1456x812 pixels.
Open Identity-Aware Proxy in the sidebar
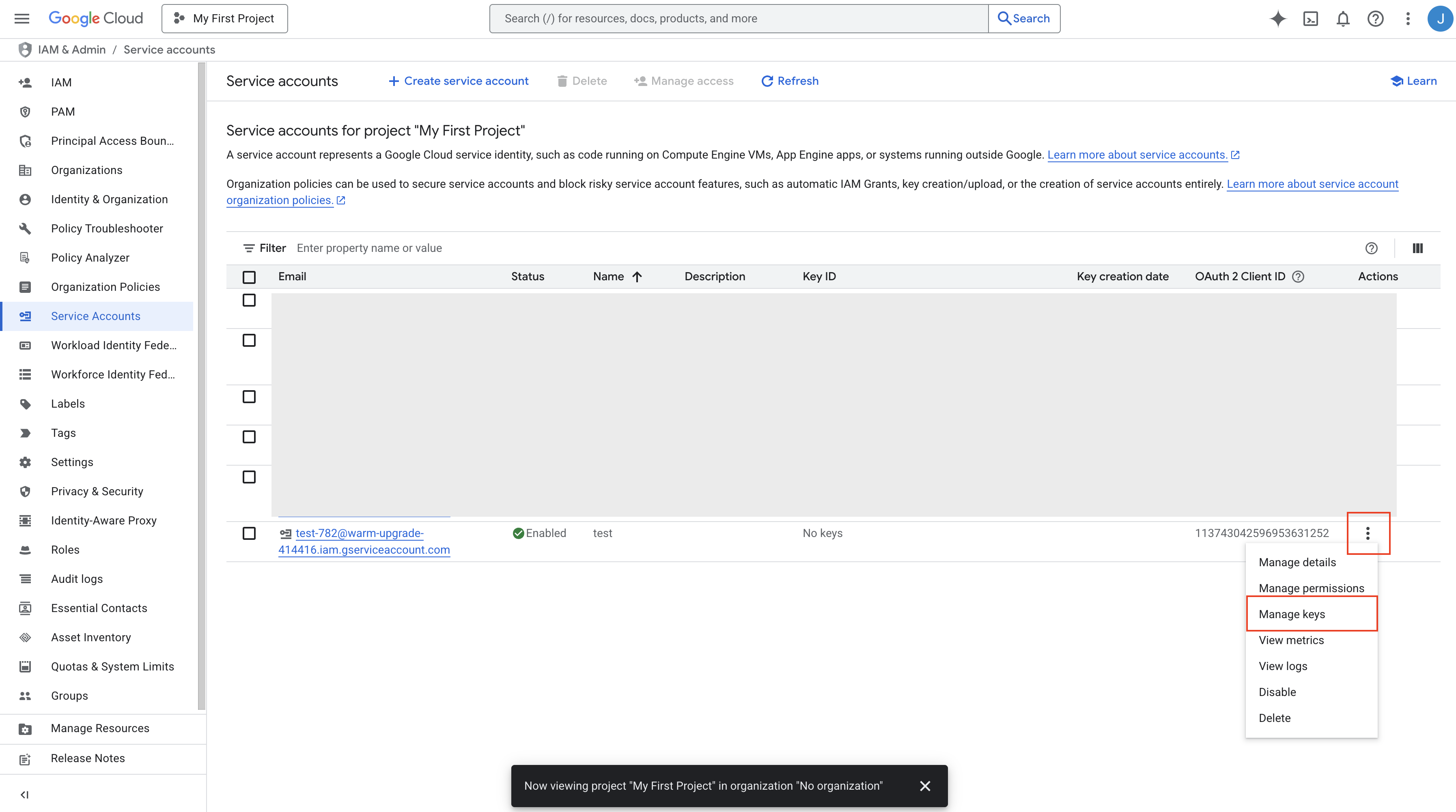click(x=97, y=520)
